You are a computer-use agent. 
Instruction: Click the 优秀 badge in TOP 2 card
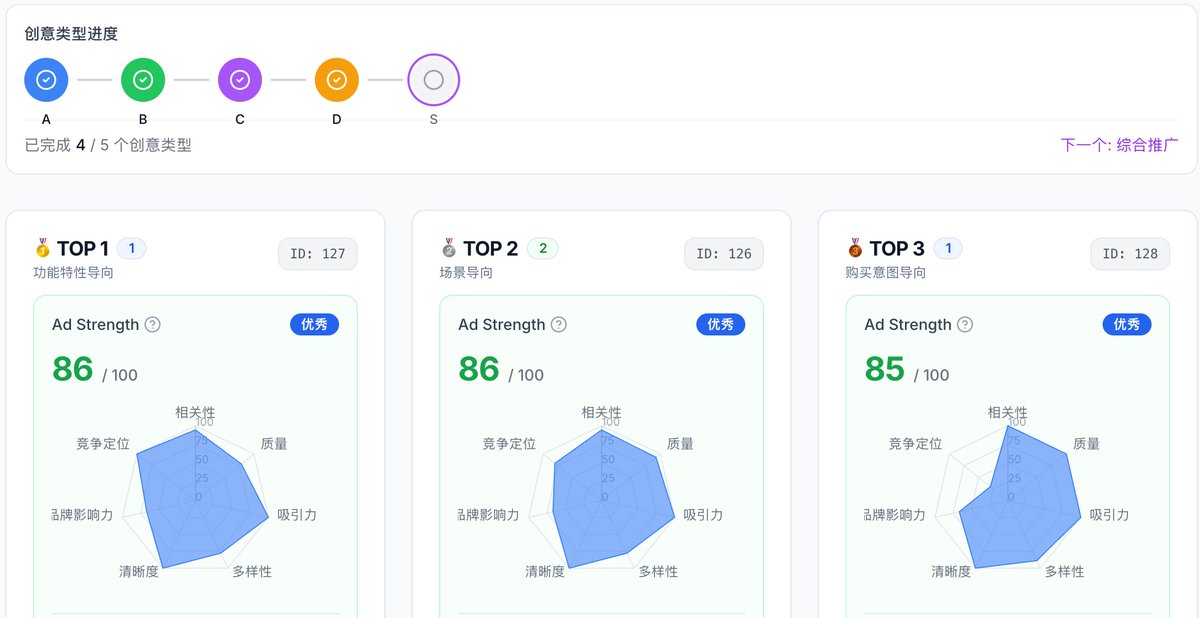(x=721, y=324)
